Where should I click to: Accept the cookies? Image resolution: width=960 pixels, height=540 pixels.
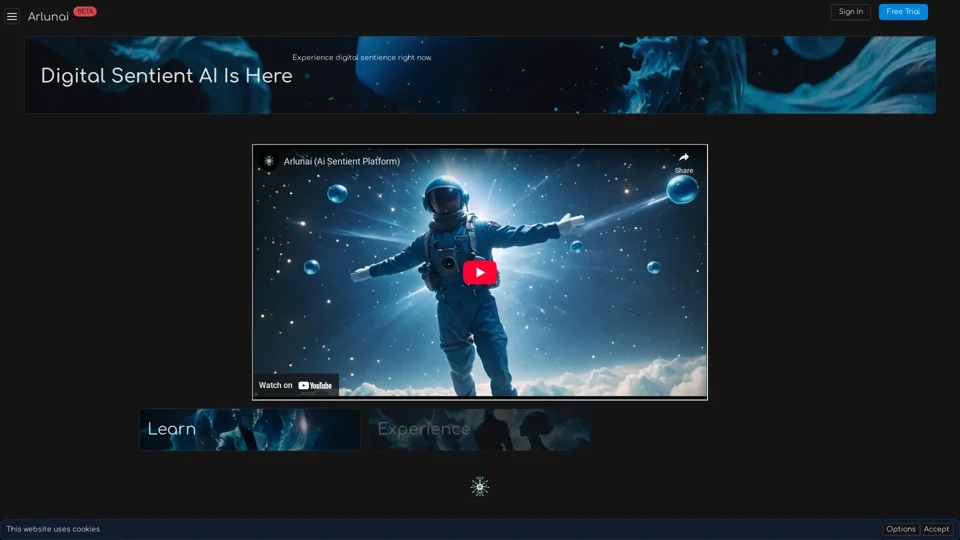(936, 529)
